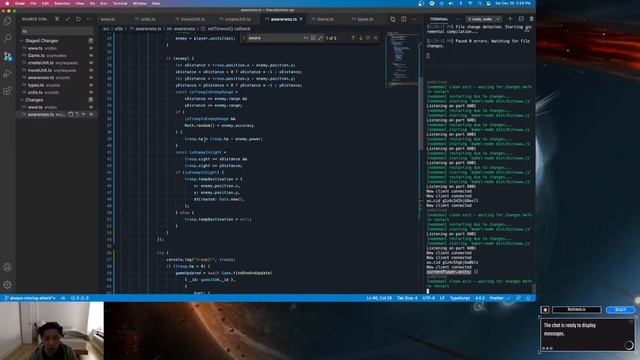Click Prettier in status bar
The image size is (640, 360).
pyautogui.click(x=499, y=298)
